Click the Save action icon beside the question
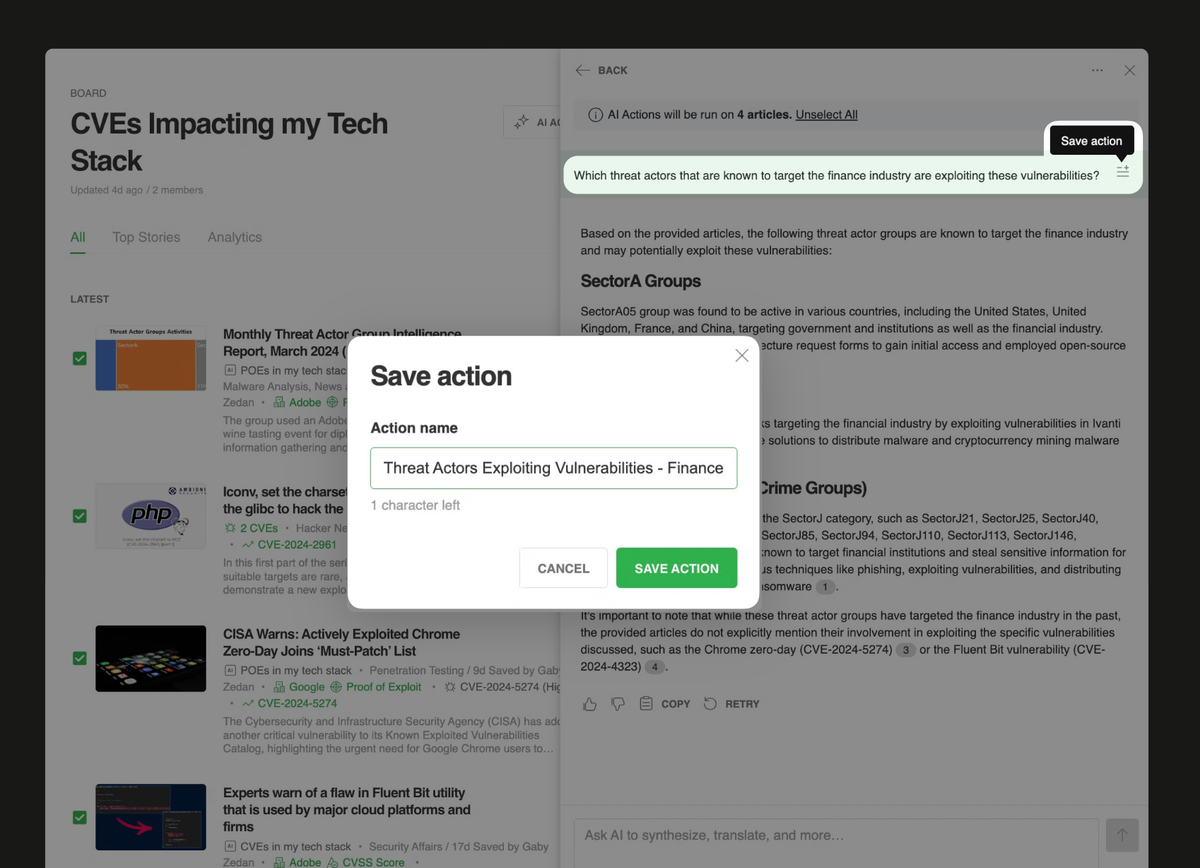Image resolution: width=1200 pixels, height=868 pixels. tap(1122, 171)
